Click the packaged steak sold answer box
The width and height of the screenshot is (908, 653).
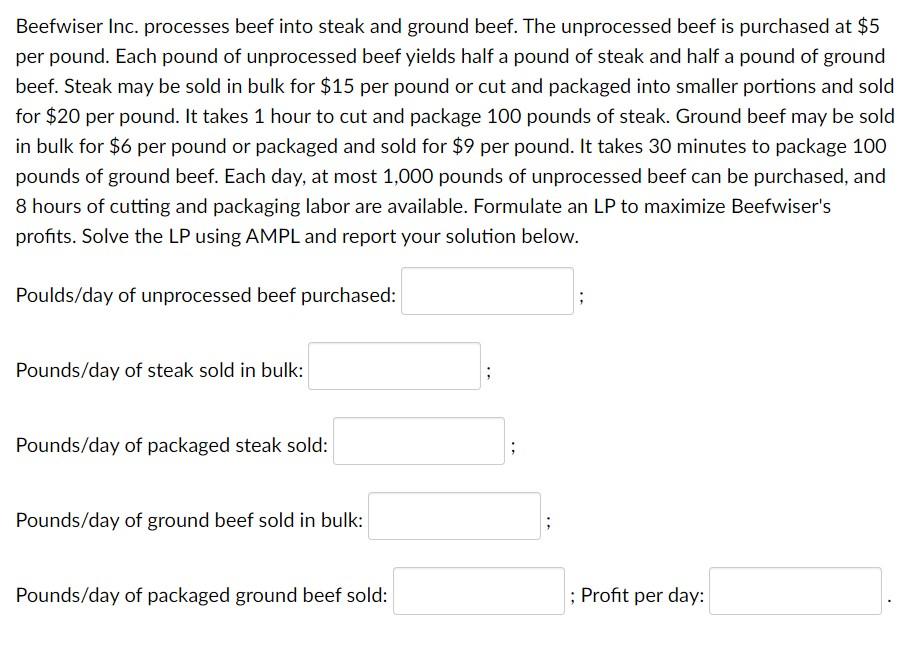(418, 441)
